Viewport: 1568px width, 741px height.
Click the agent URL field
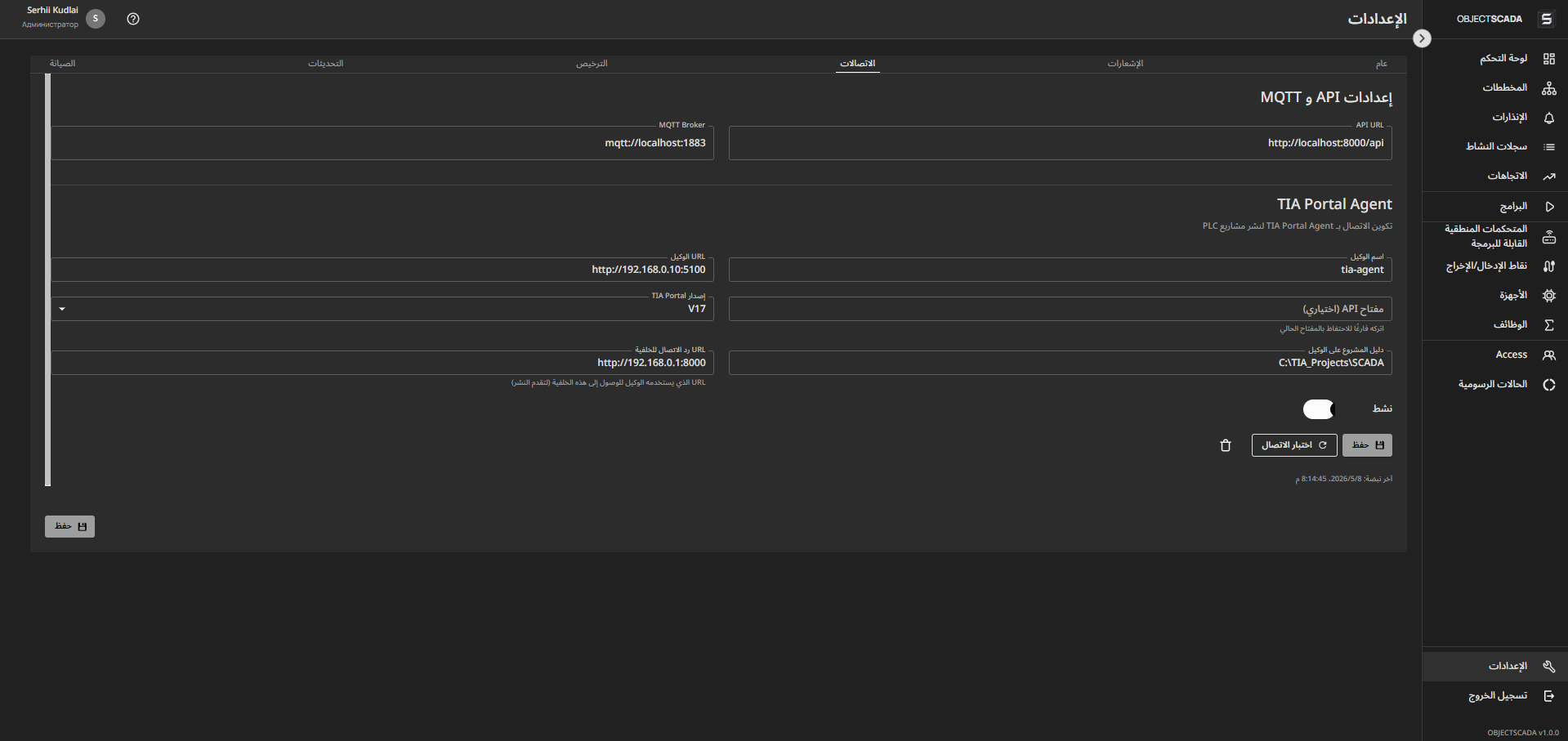click(x=382, y=270)
